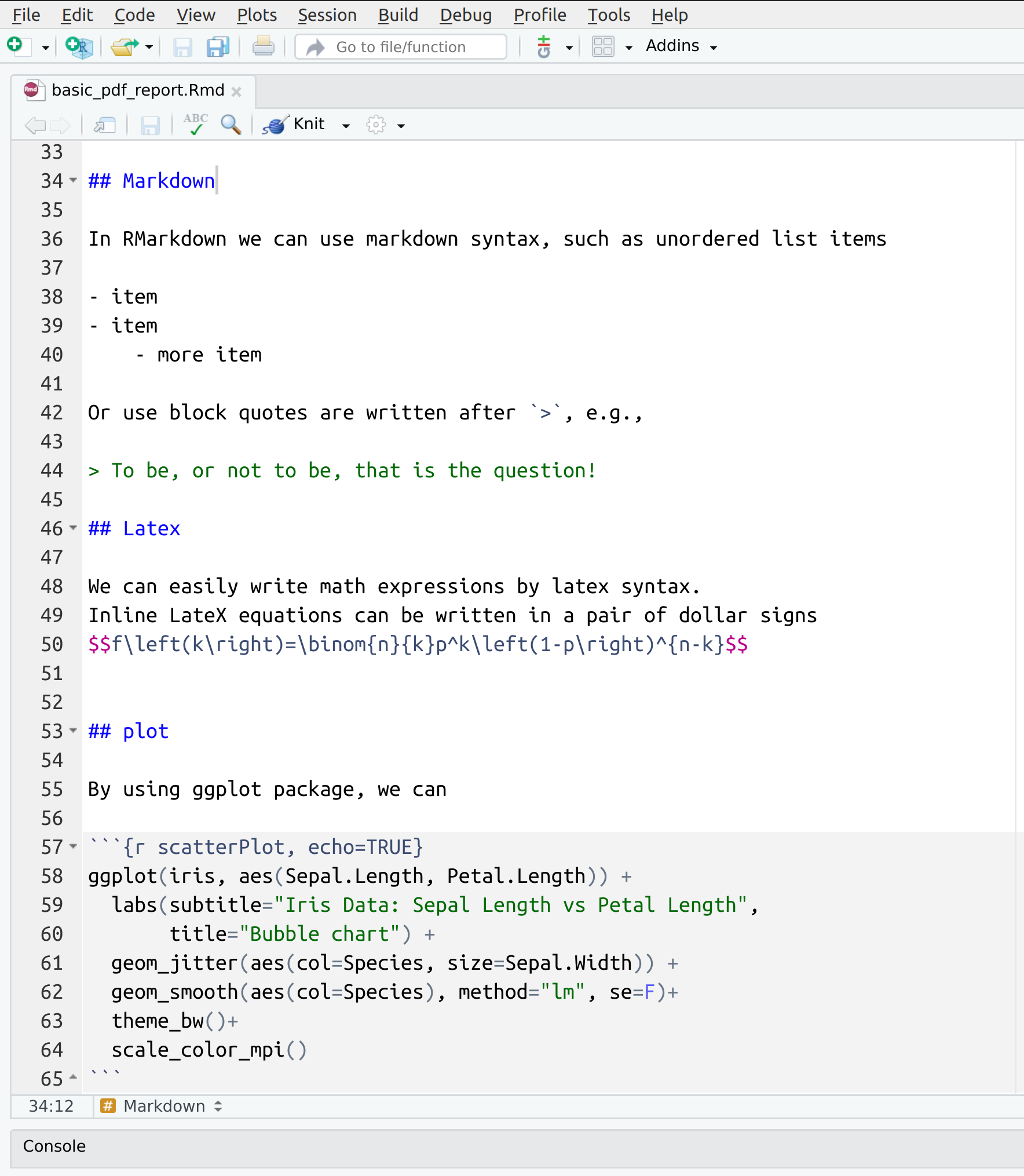
Task: Click the block quote line 'To be, or not to be'
Action: tap(342, 471)
